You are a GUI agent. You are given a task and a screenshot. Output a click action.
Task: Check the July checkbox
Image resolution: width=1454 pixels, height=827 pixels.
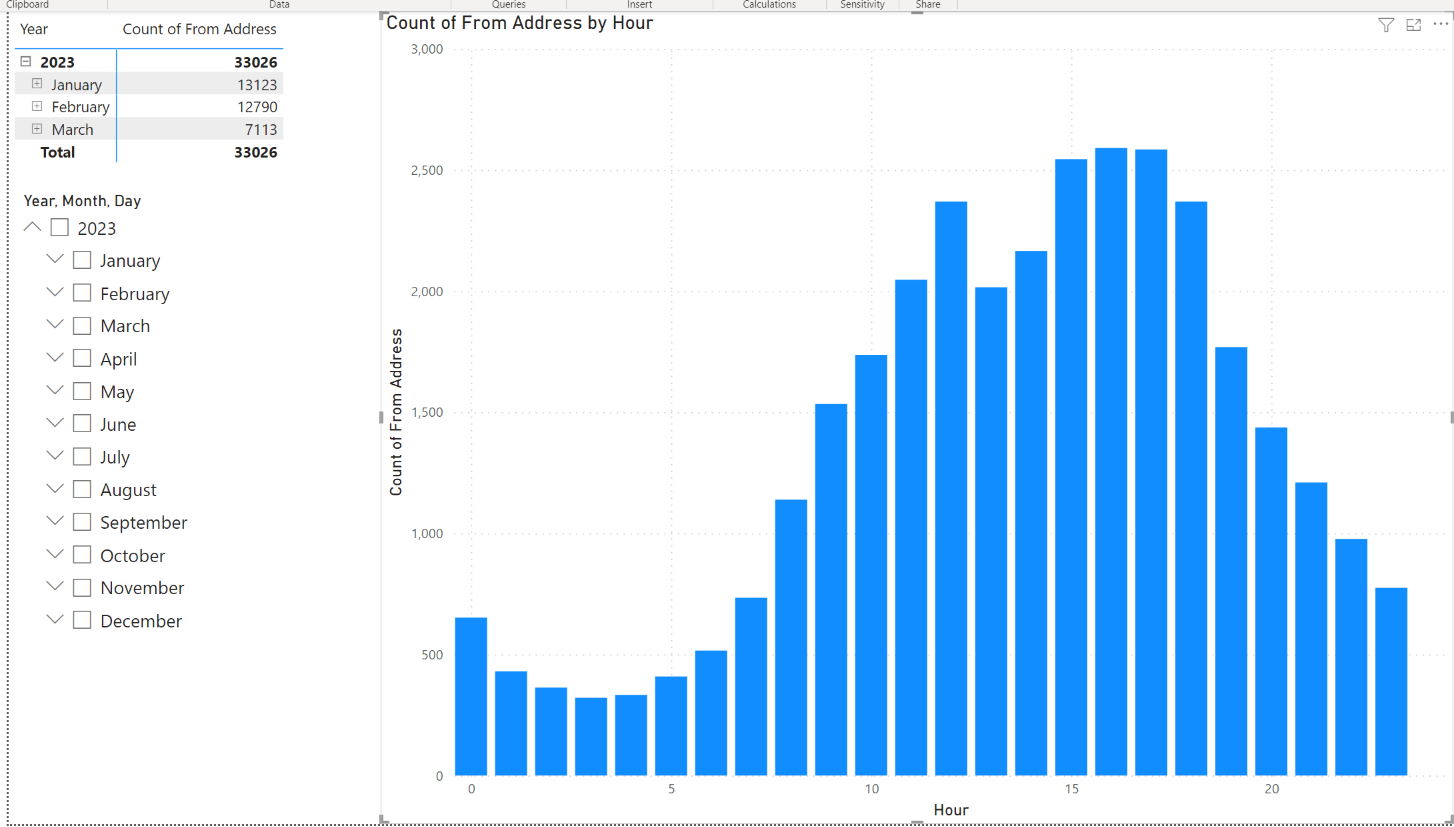(x=82, y=457)
